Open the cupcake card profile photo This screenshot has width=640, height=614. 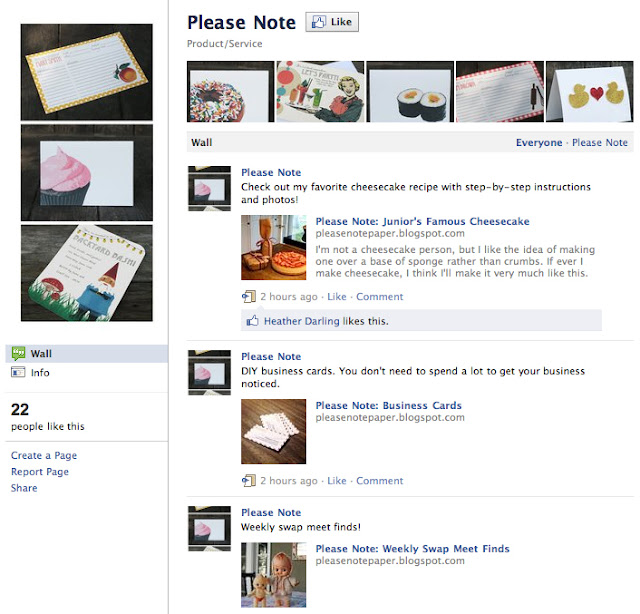point(87,173)
